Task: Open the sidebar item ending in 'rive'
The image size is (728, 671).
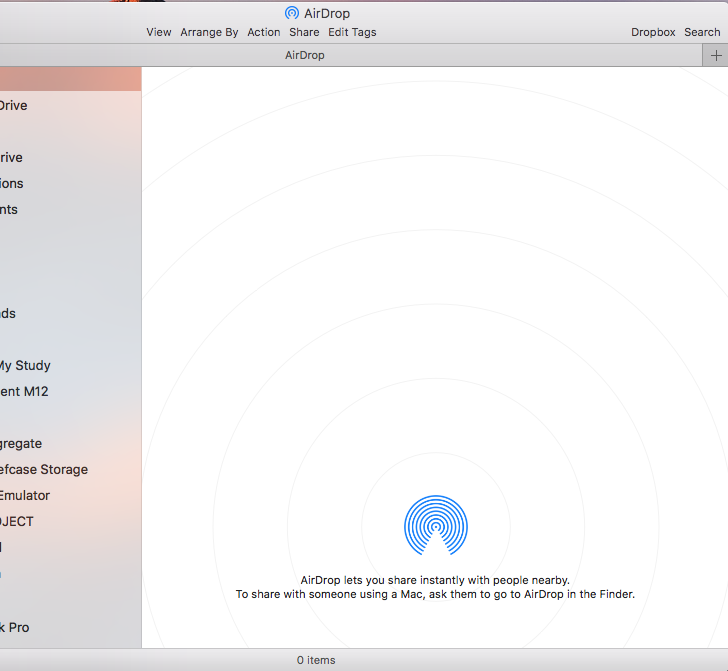Action: 71,157
